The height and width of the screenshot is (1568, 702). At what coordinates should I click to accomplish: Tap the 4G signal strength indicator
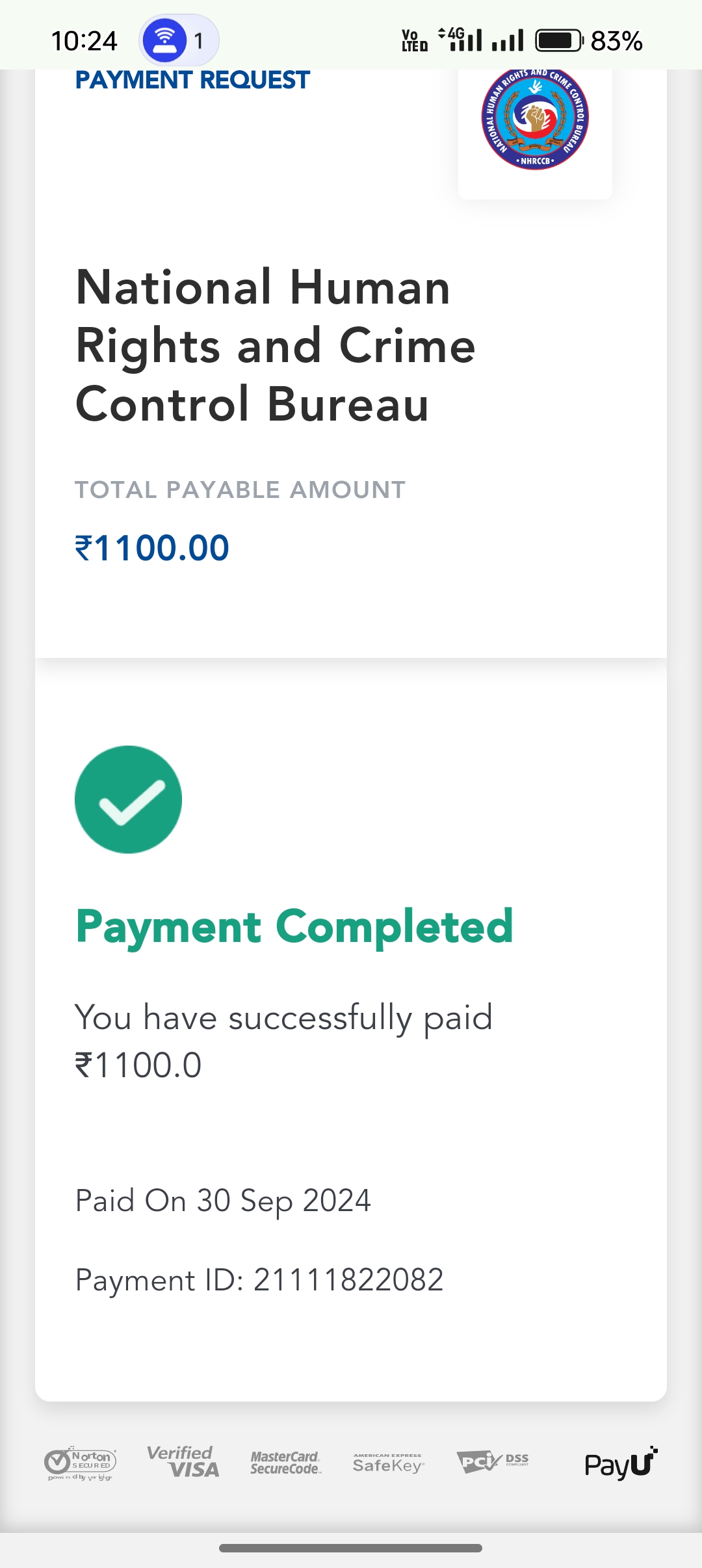(460, 40)
